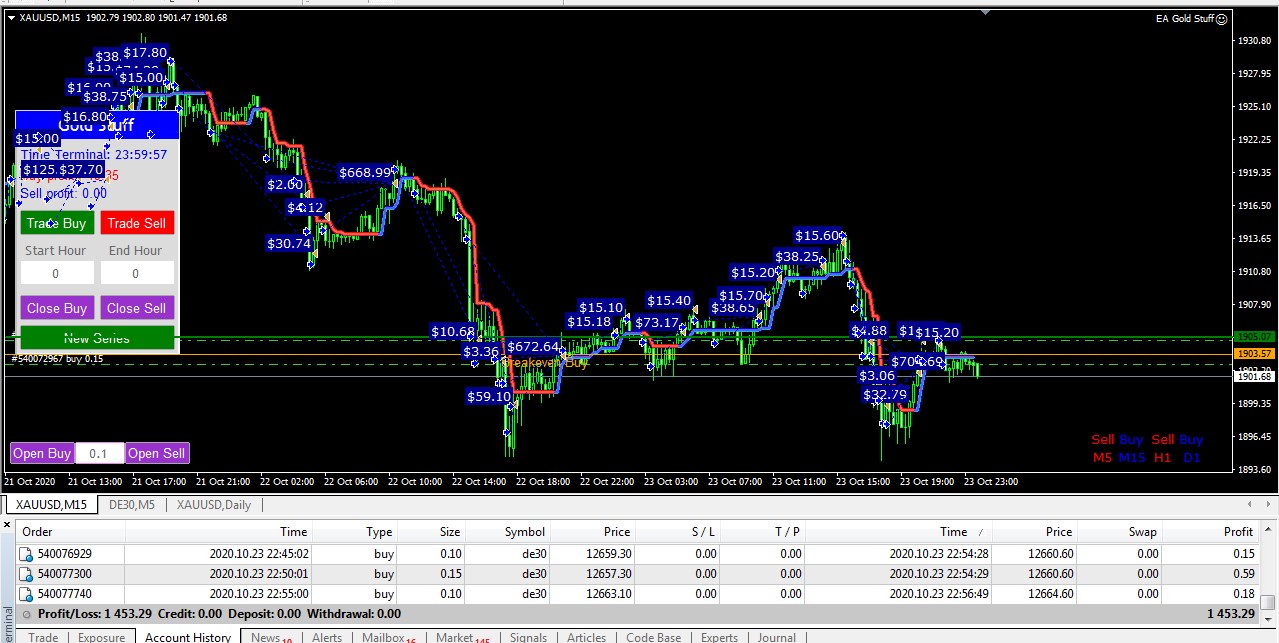The height and width of the screenshot is (643, 1279).
Task: Close the Terminal panel with its X
Action: click(7, 523)
